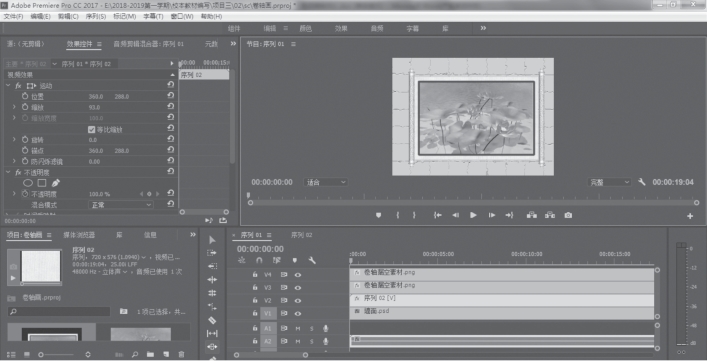The height and width of the screenshot is (361, 707).
Task: Click Mark Out in the program monitor
Action: tap(414, 215)
